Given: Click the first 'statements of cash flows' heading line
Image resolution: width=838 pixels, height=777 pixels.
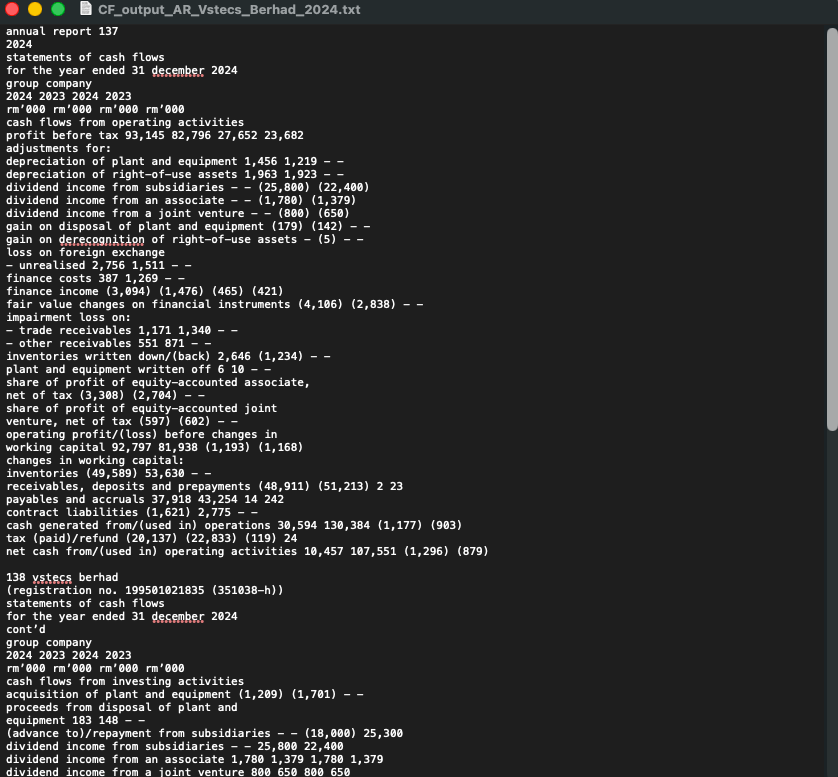Looking at the screenshot, I should coord(86,58).
